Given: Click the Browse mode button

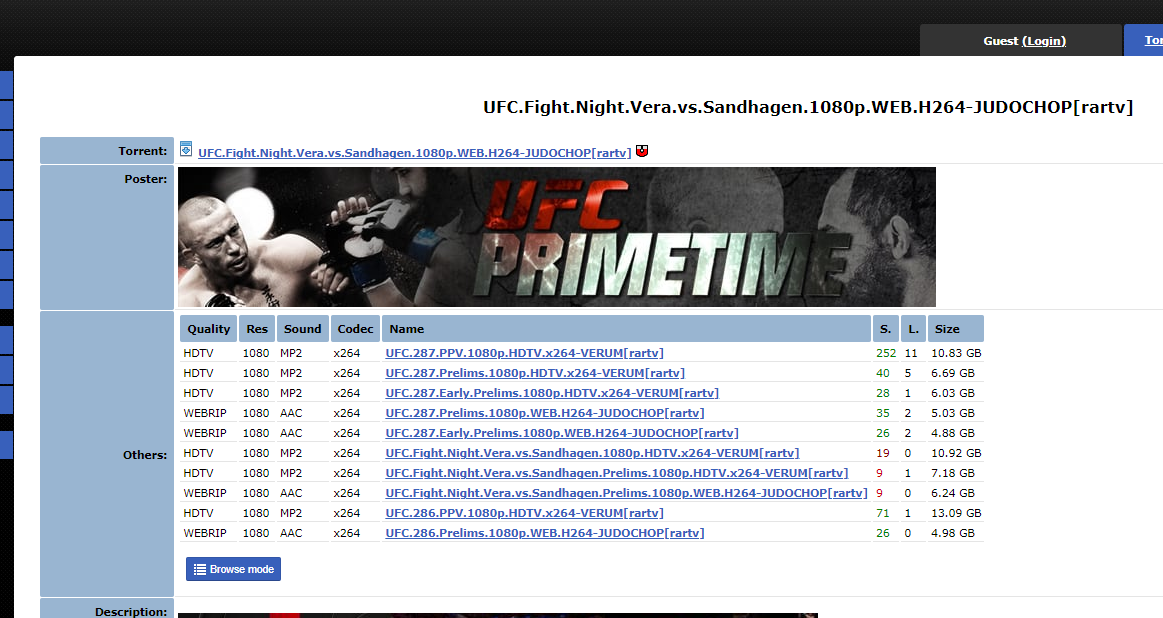Looking at the screenshot, I should click(x=234, y=569).
